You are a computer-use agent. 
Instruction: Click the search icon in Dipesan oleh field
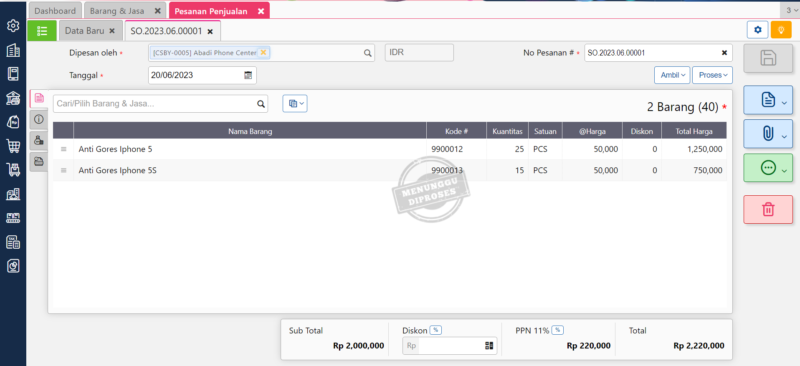pos(367,53)
